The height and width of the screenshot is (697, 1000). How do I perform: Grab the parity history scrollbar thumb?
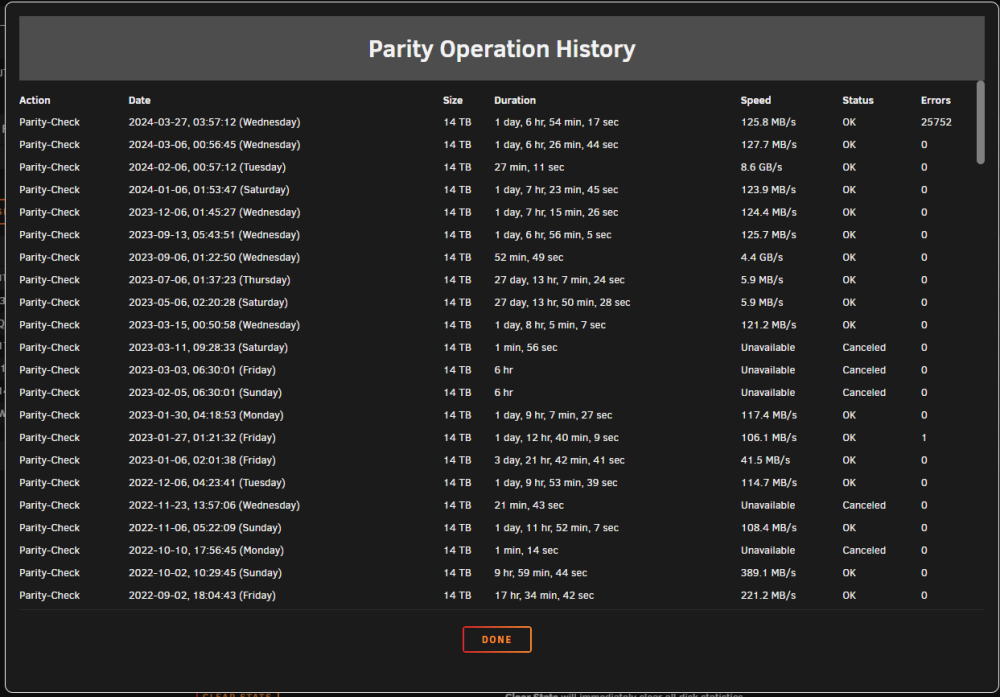[x=980, y=122]
